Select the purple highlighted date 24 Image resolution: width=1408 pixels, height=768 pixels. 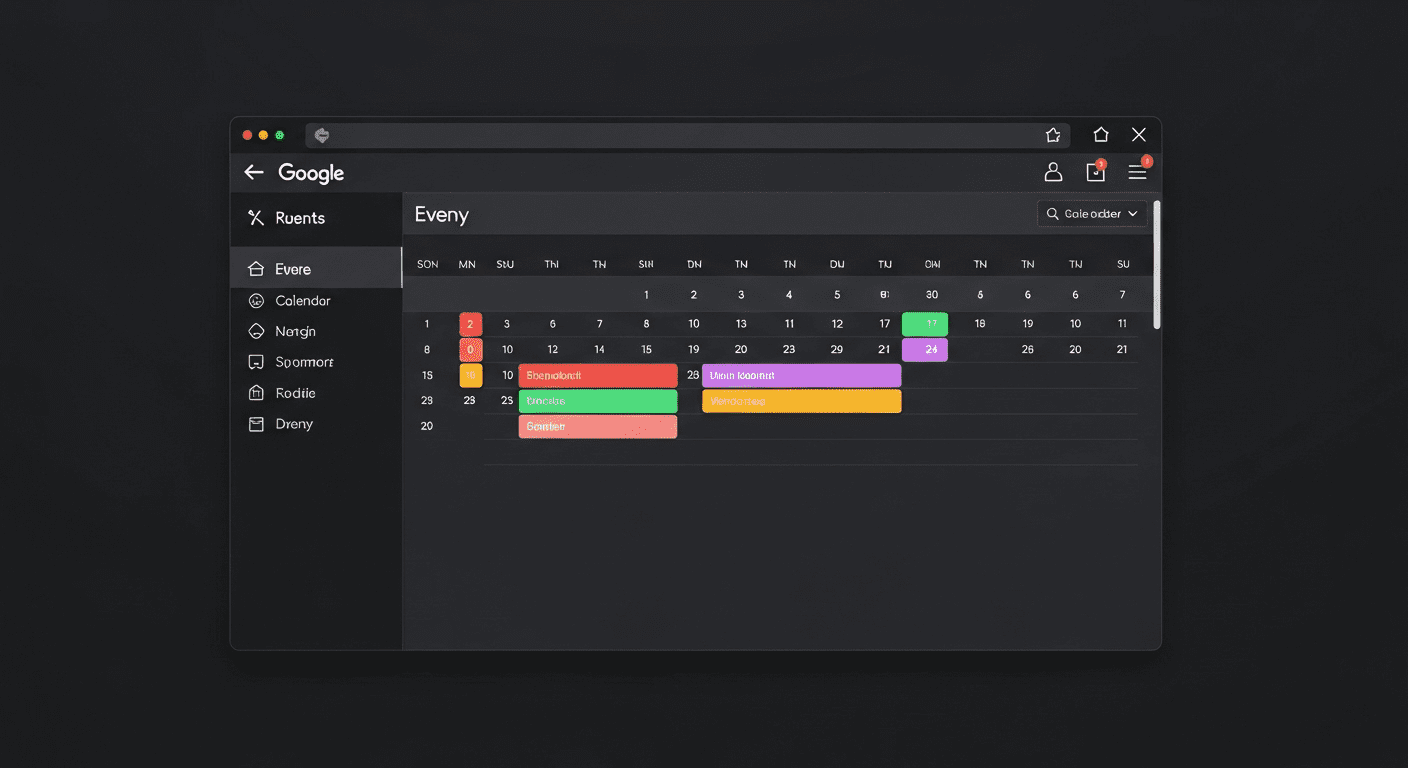[925, 349]
